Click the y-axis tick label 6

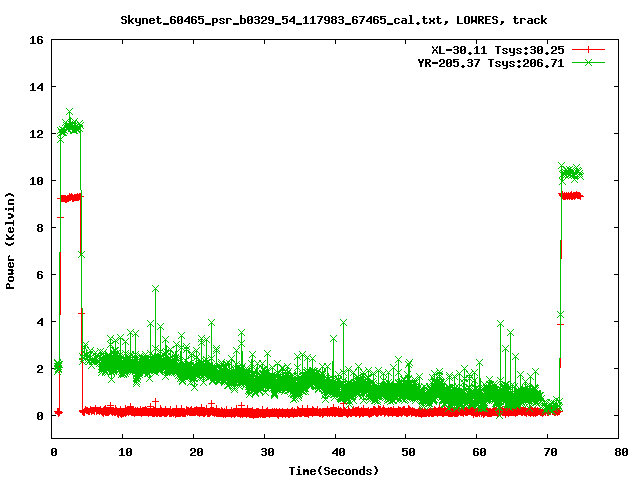coord(40,275)
